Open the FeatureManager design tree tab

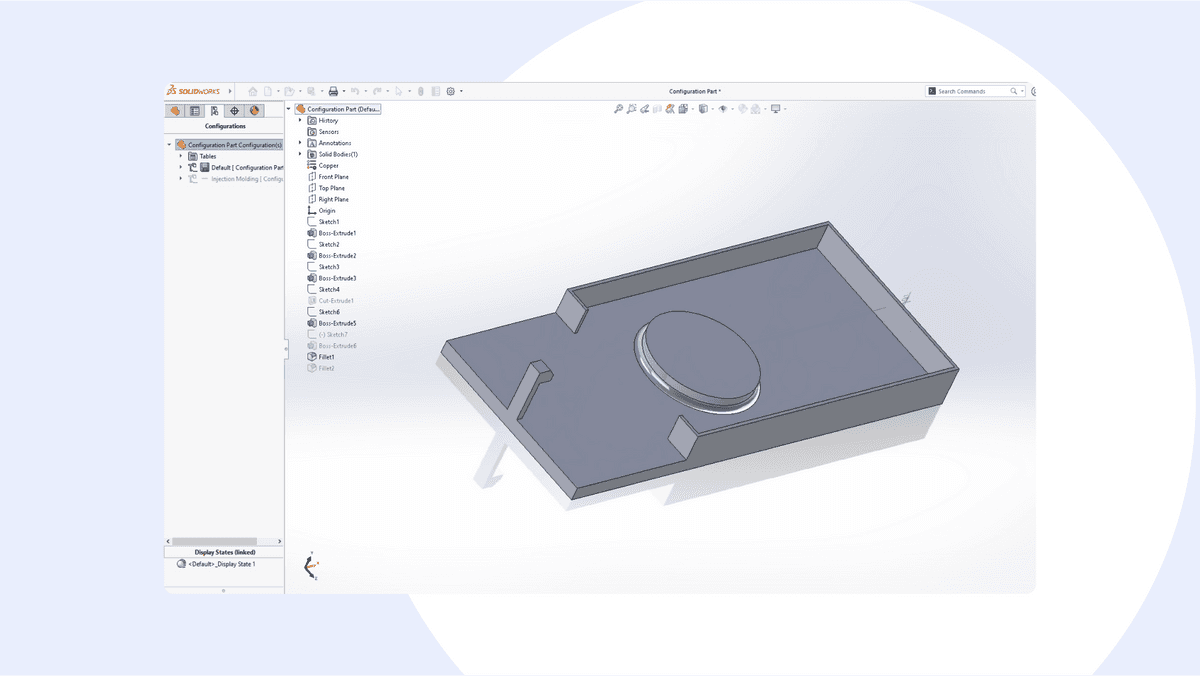tap(175, 111)
